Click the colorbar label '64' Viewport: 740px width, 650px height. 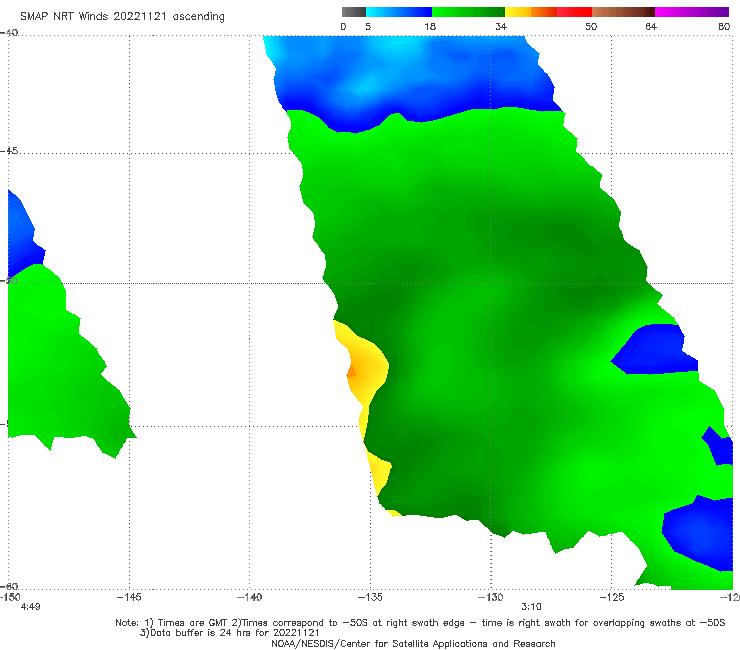tap(651, 26)
